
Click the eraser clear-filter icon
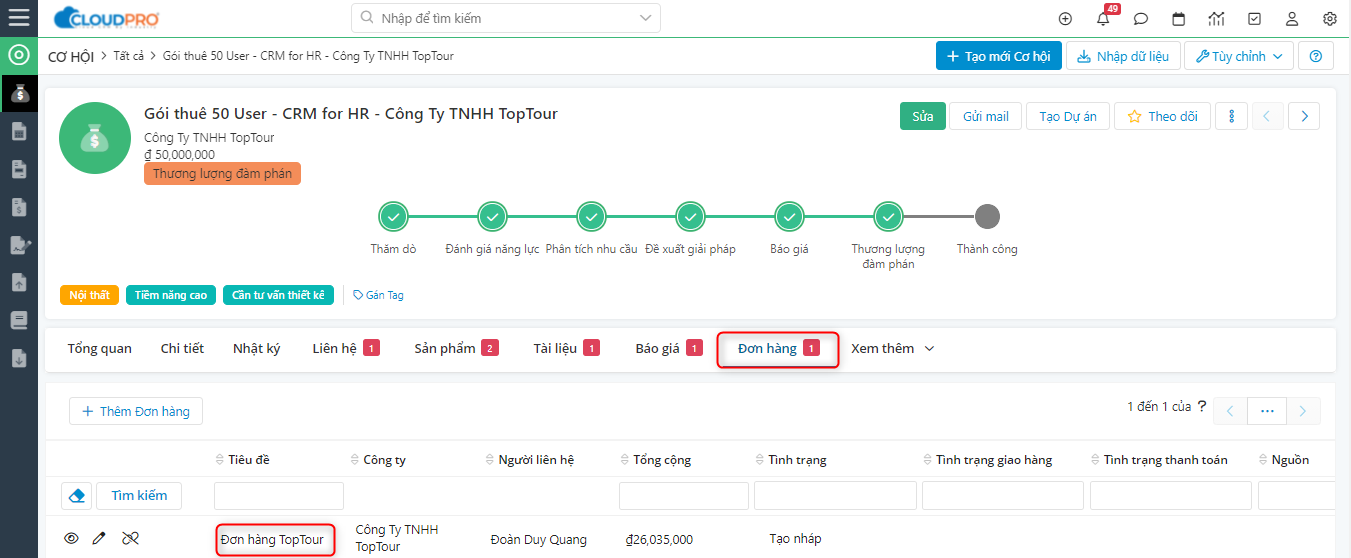click(x=76, y=495)
